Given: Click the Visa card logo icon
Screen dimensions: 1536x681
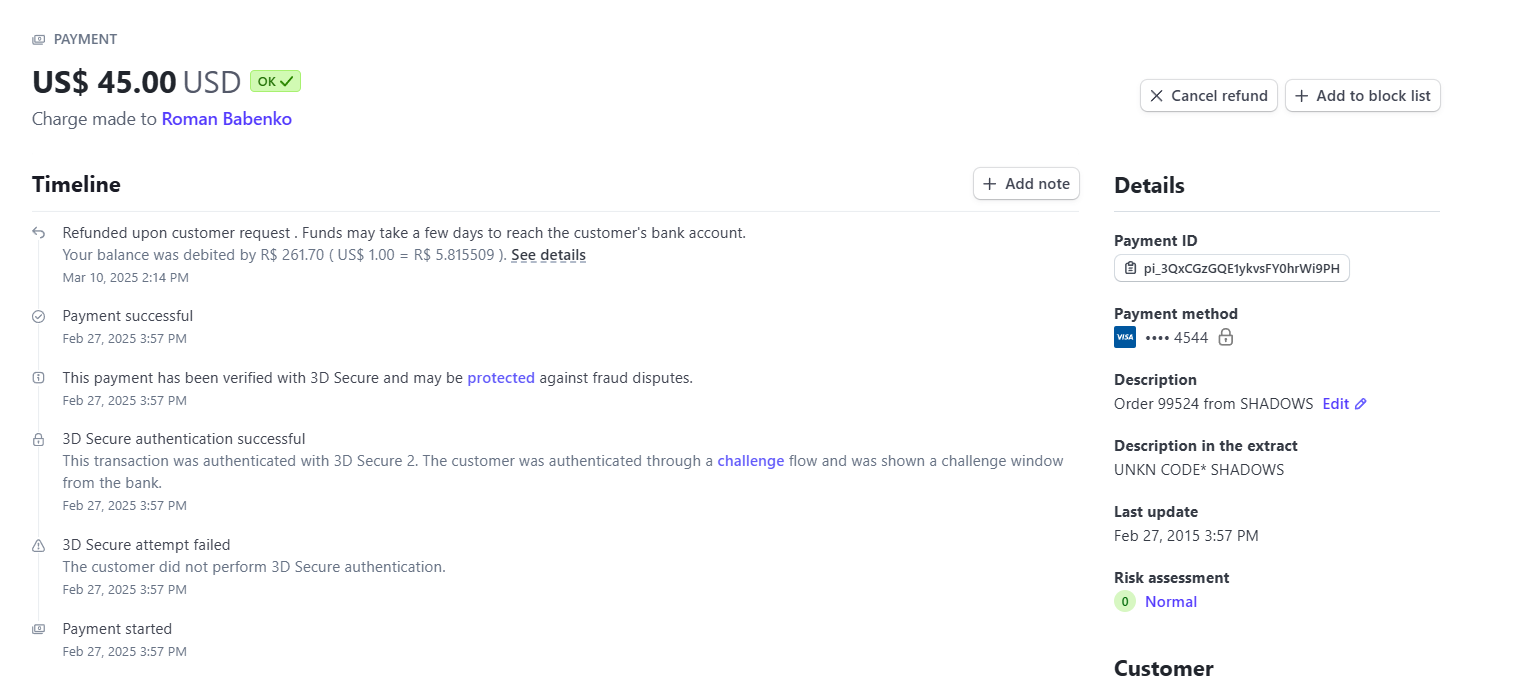Looking at the screenshot, I should [x=1125, y=337].
